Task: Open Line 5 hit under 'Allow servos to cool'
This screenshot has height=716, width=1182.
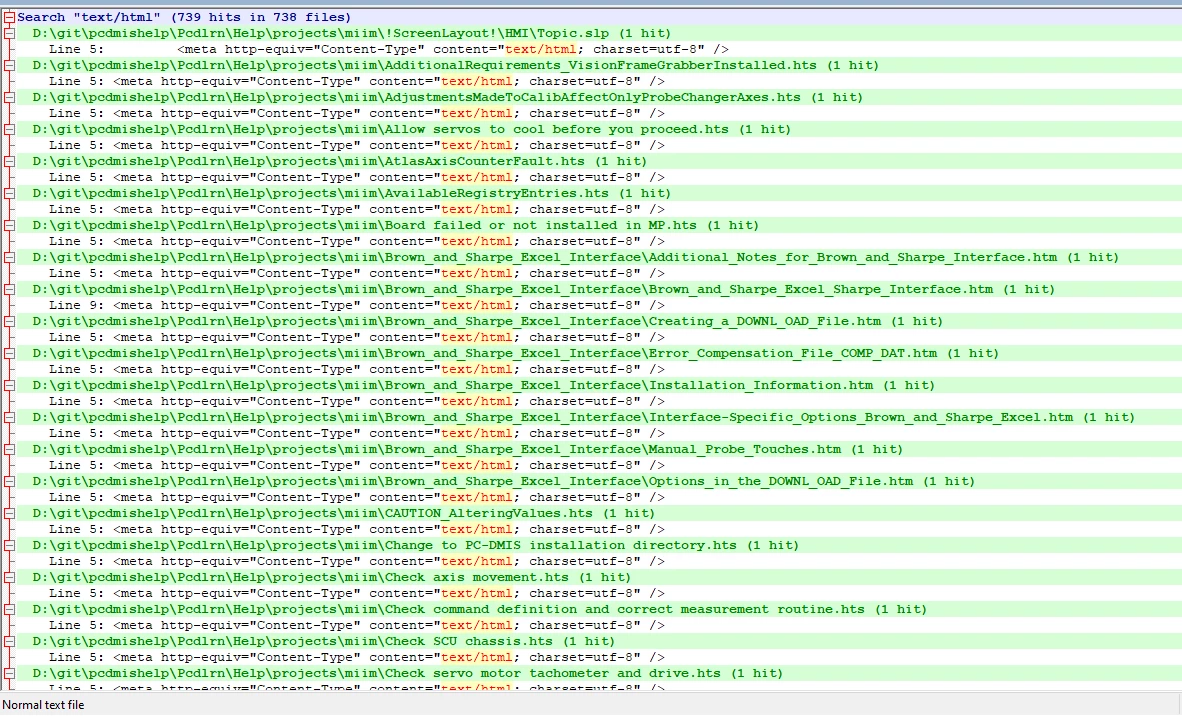Action: point(357,145)
